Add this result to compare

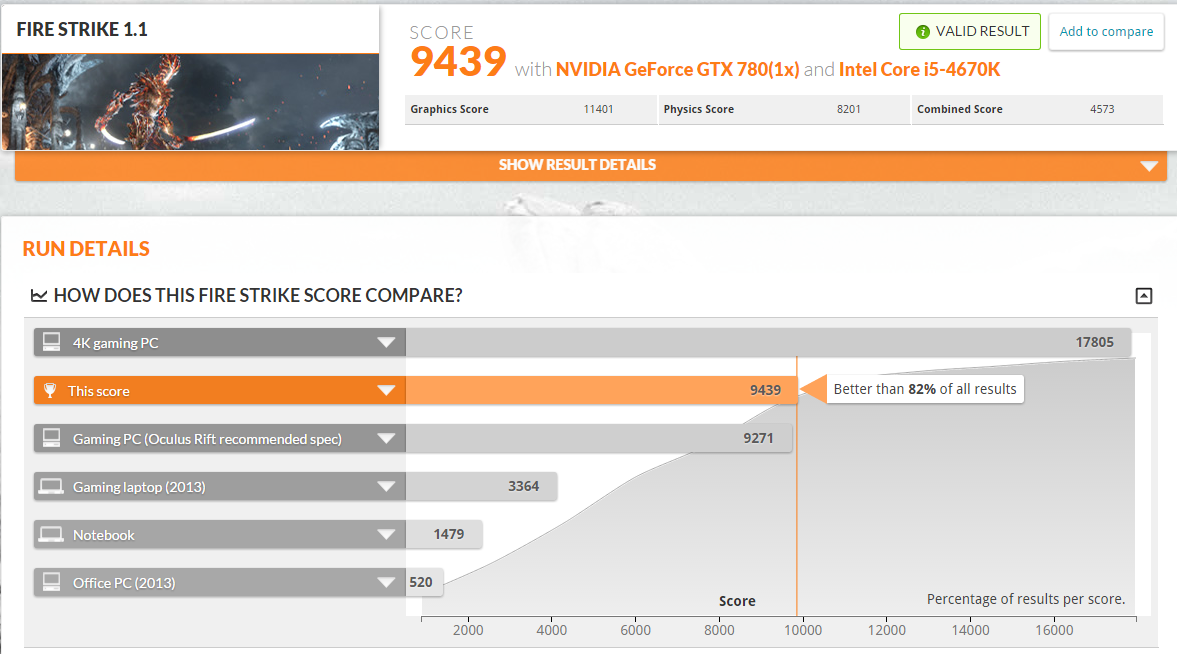(x=1106, y=32)
